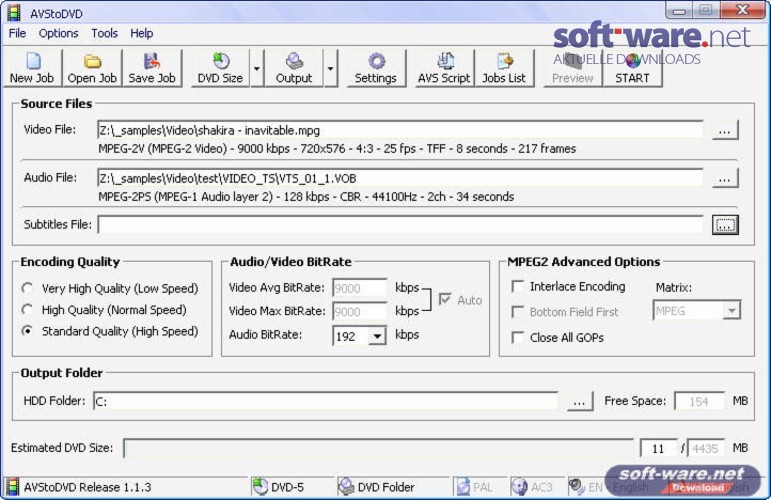Click the 4435 DVD capacity field

point(706,448)
